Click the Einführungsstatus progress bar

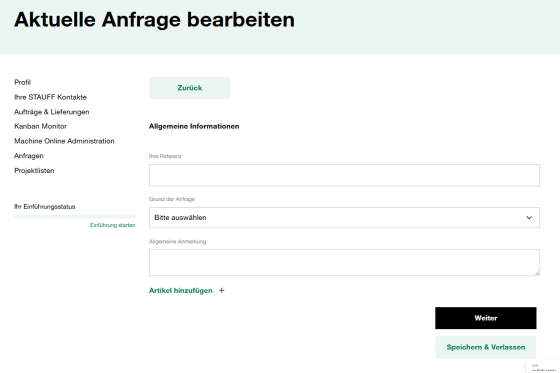75,217
